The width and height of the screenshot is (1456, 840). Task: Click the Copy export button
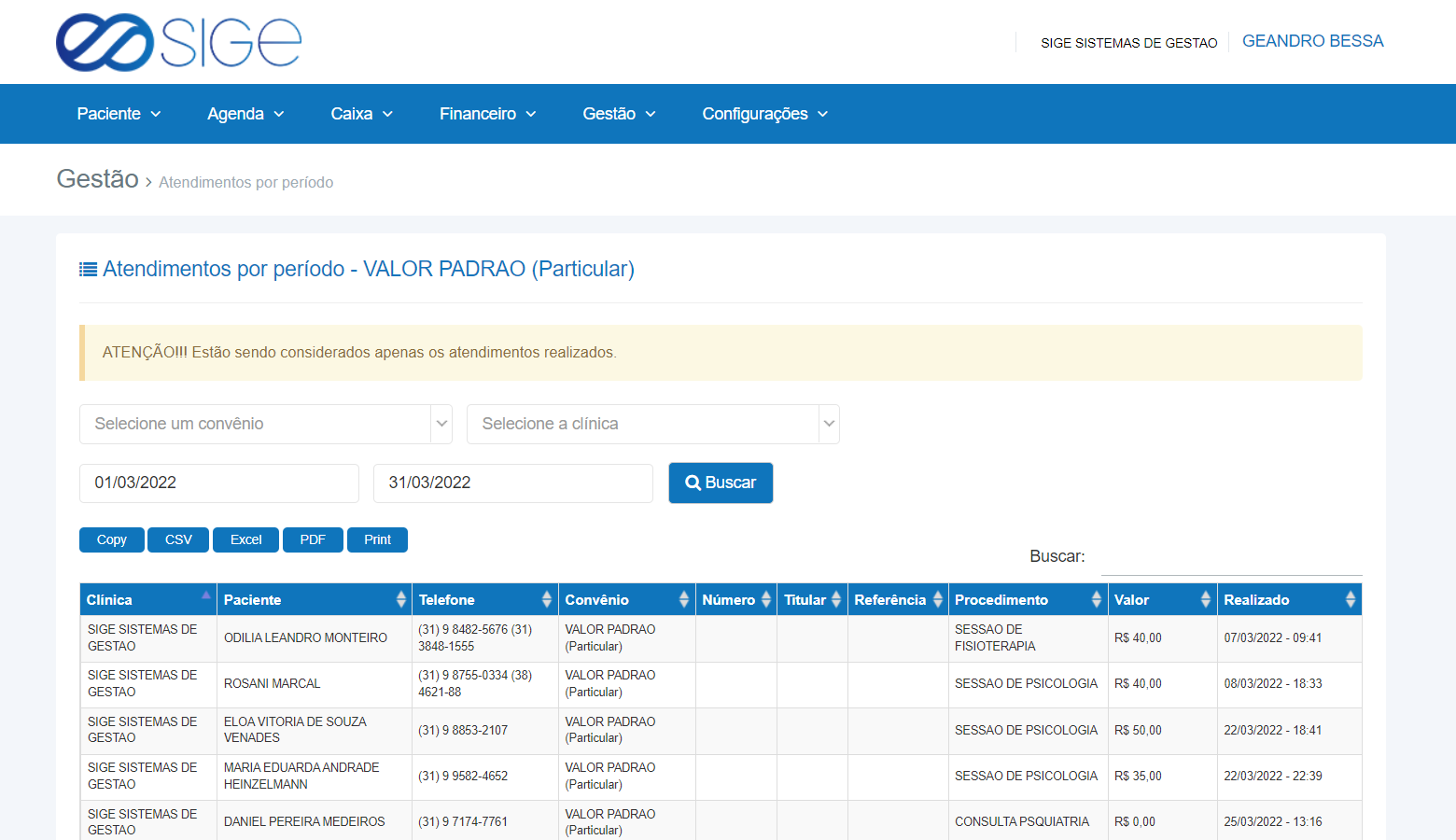click(x=112, y=539)
